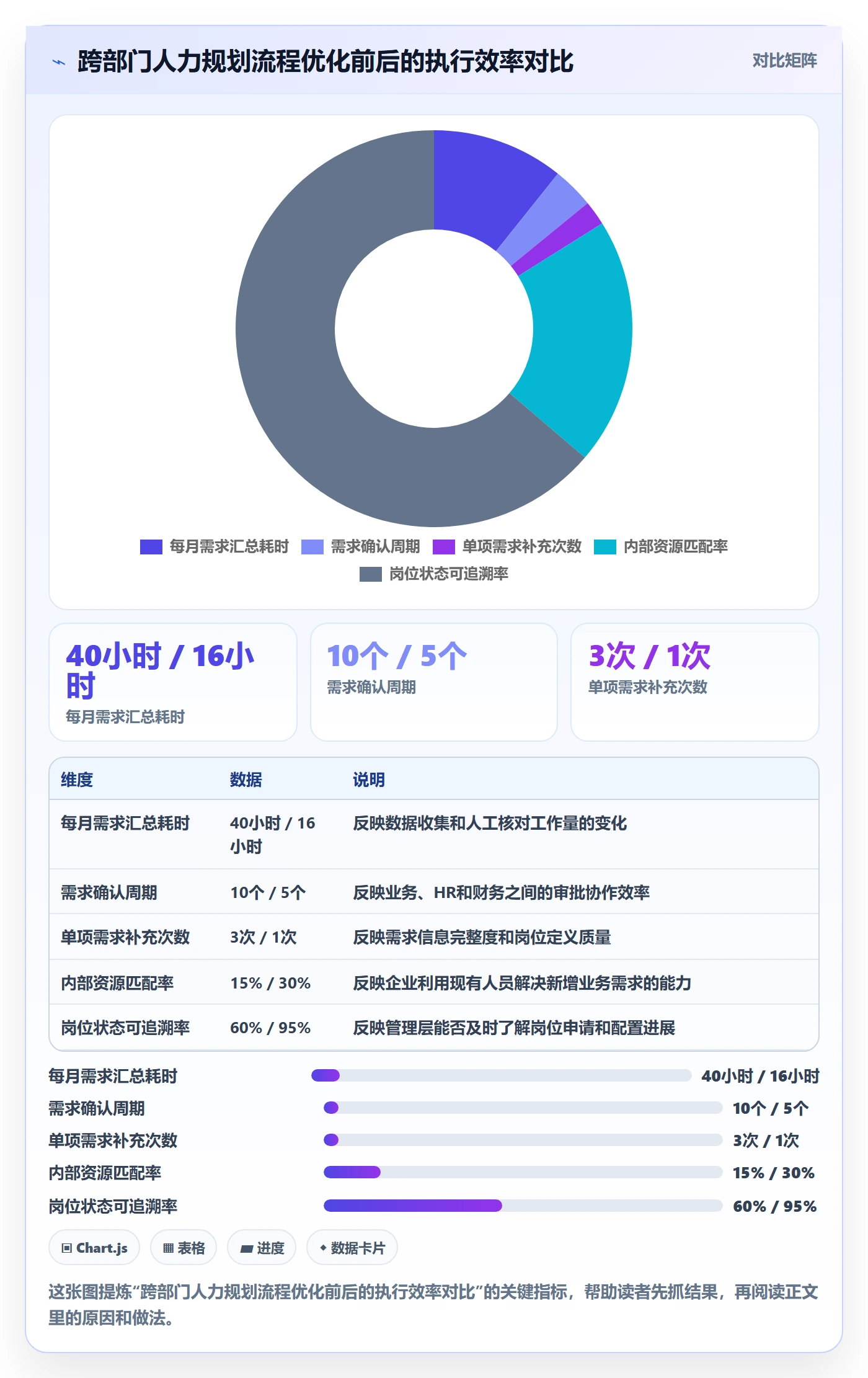The width and height of the screenshot is (868, 1378).
Task: Select the 3次 / 1次 data card
Action: (x=694, y=682)
